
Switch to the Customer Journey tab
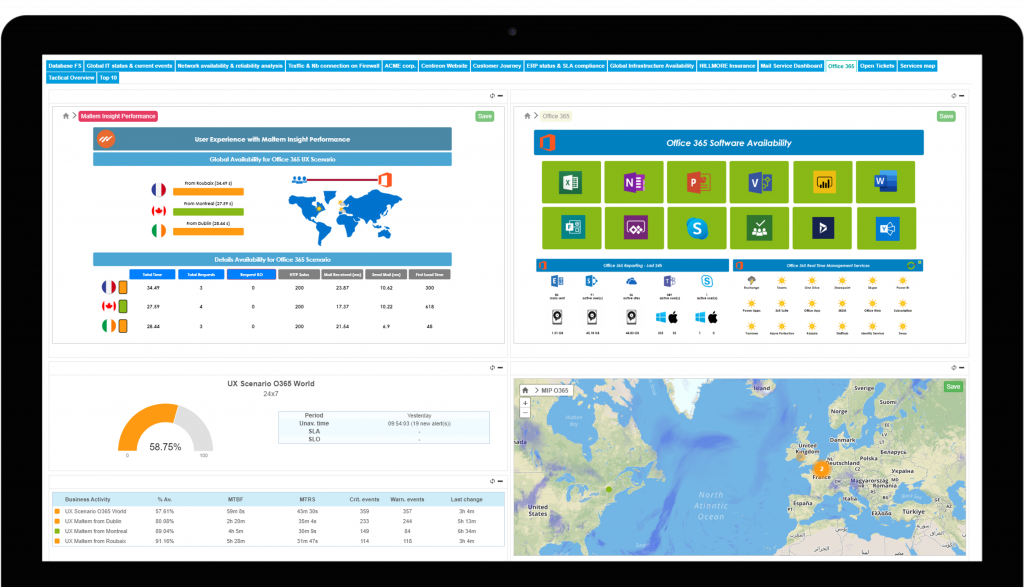(497, 66)
